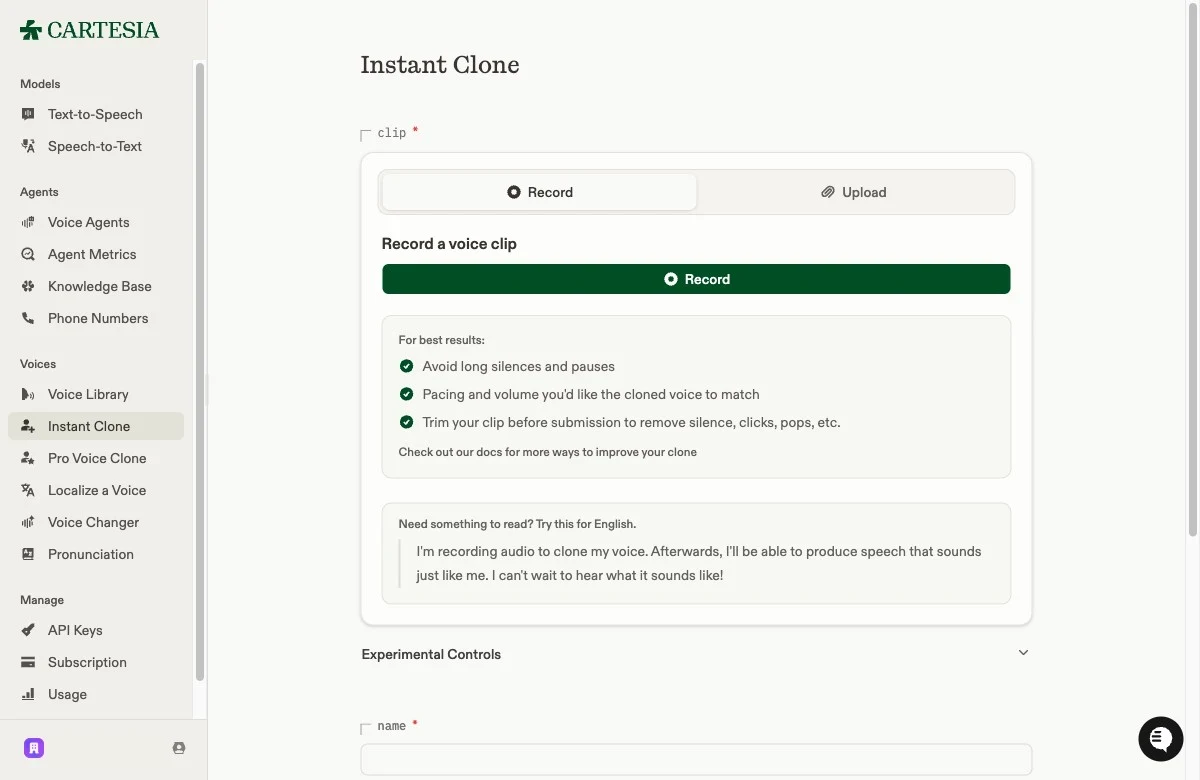Click the Usage chart icon
Screen dimensions: 1200x780
click(28, 694)
